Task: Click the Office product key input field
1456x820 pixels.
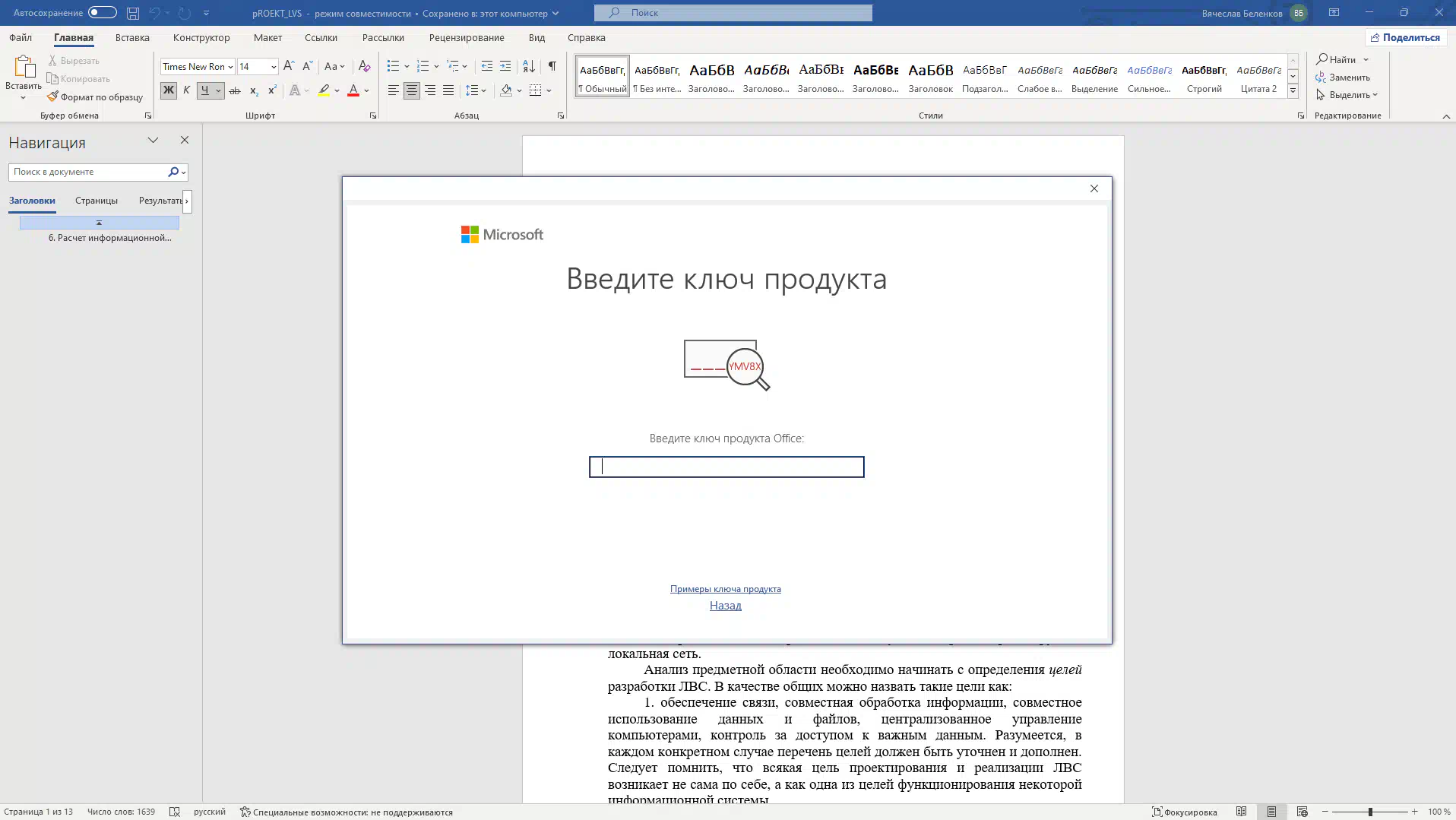Action: click(x=726, y=467)
